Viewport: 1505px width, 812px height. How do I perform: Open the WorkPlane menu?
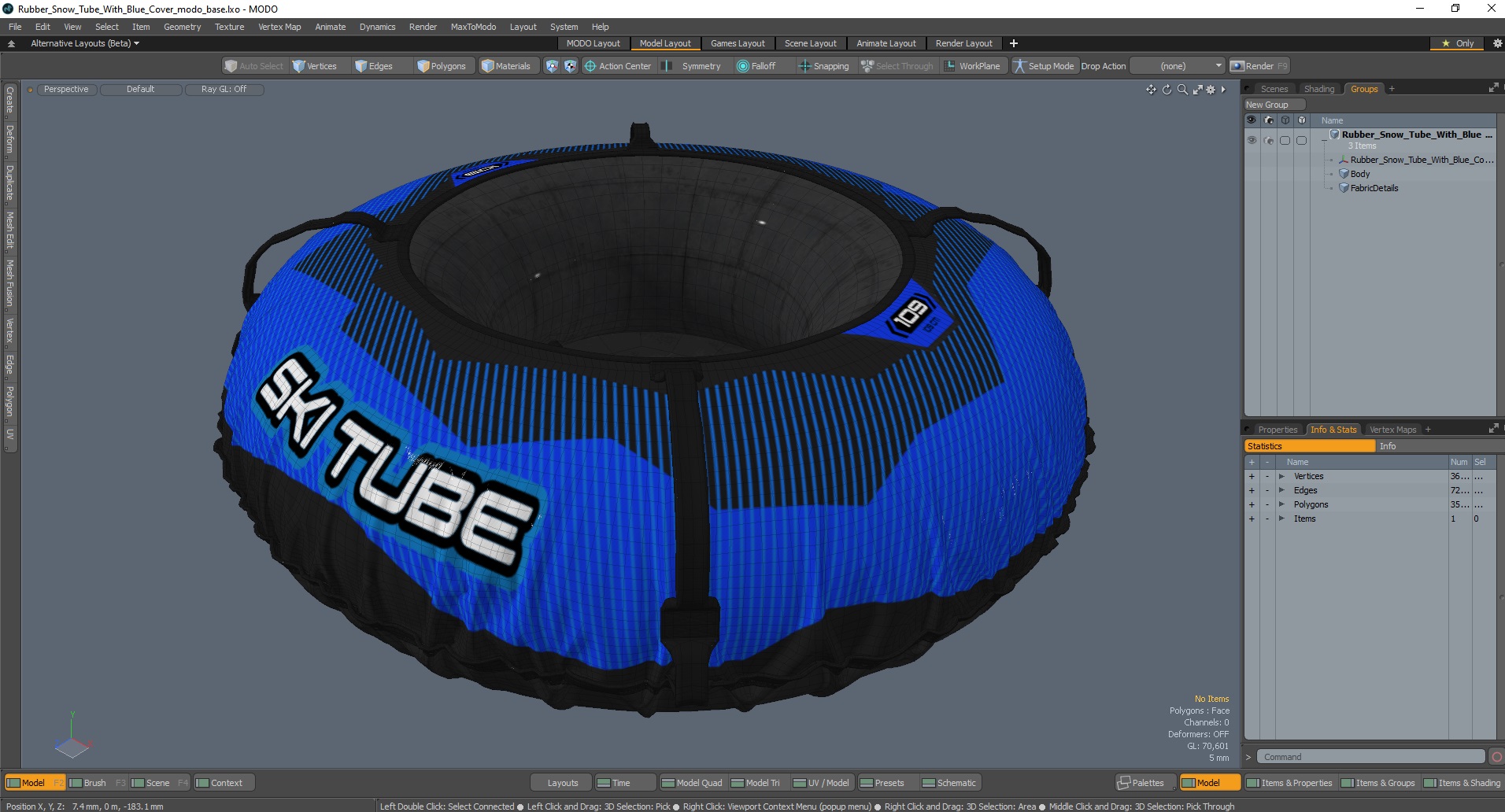972,66
